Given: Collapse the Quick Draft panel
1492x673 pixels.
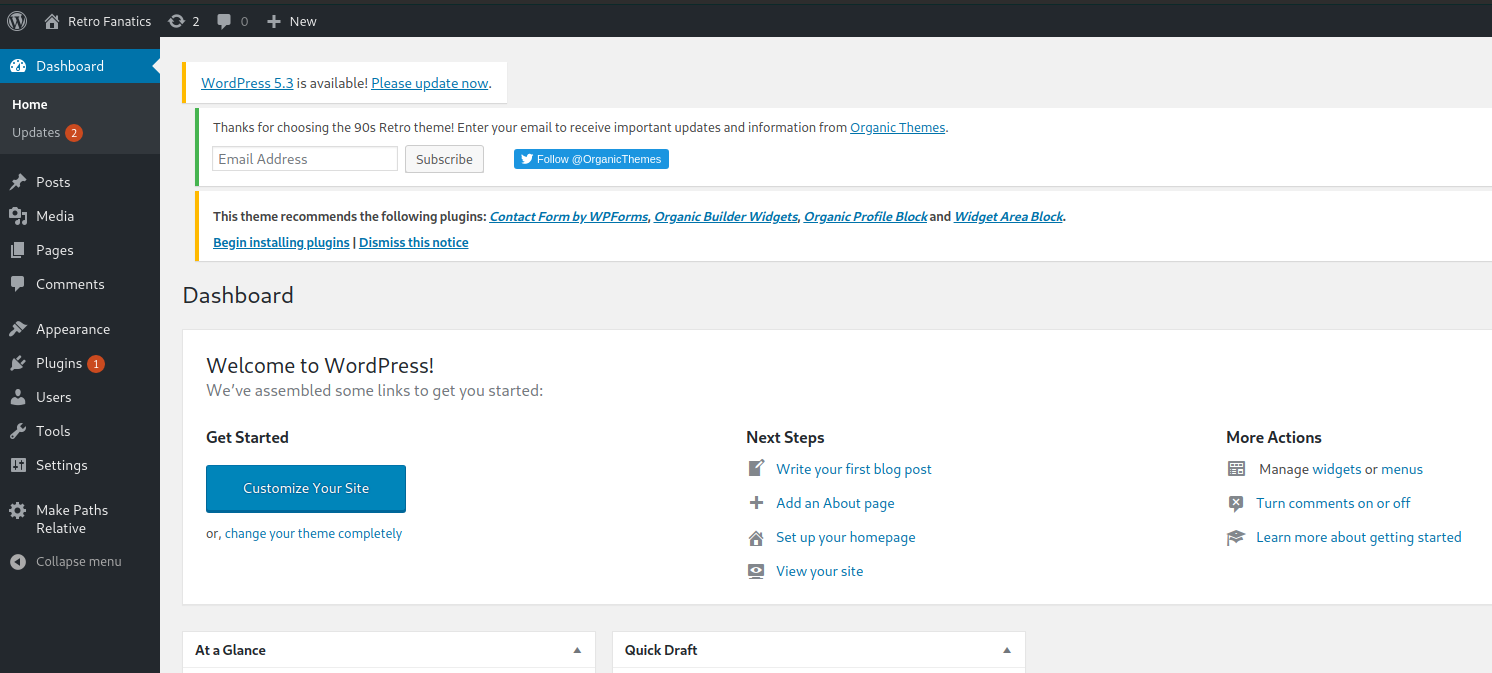Looking at the screenshot, I should click(x=1006, y=650).
